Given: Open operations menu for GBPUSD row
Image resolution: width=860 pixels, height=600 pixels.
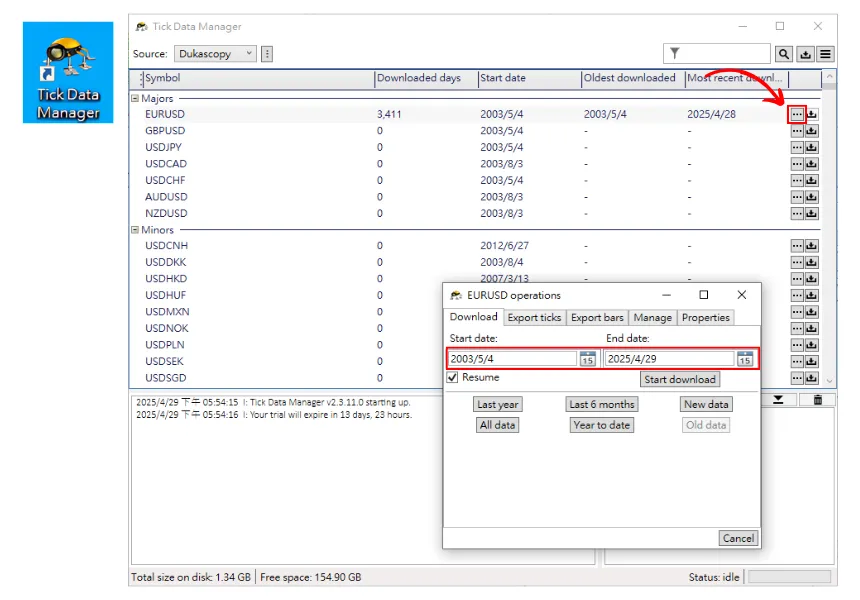Looking at the screenshot, I should coord(797,131).
